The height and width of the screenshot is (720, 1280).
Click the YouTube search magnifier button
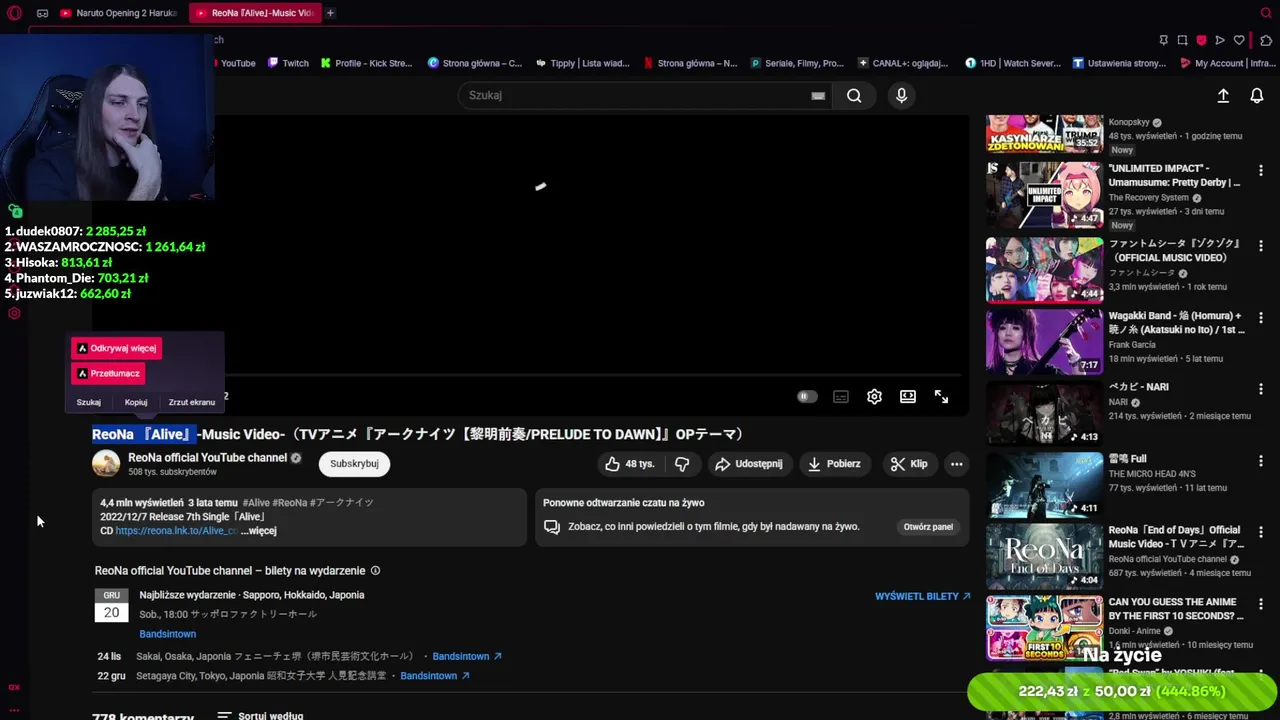854,95
